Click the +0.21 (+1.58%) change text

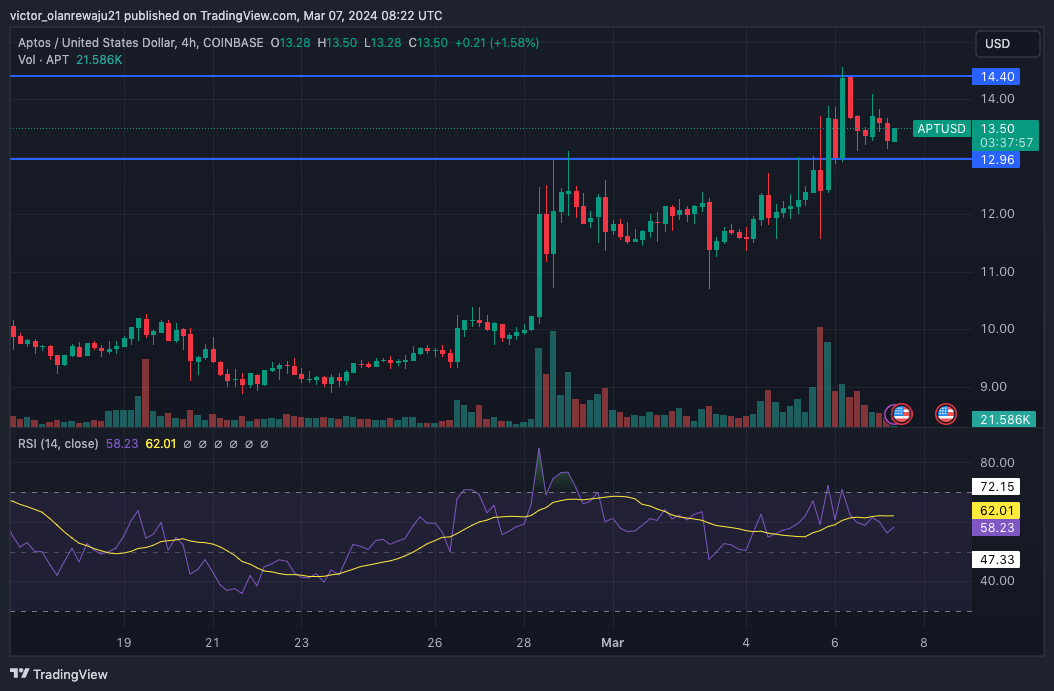pyautogui.click(x=497, y=42)
